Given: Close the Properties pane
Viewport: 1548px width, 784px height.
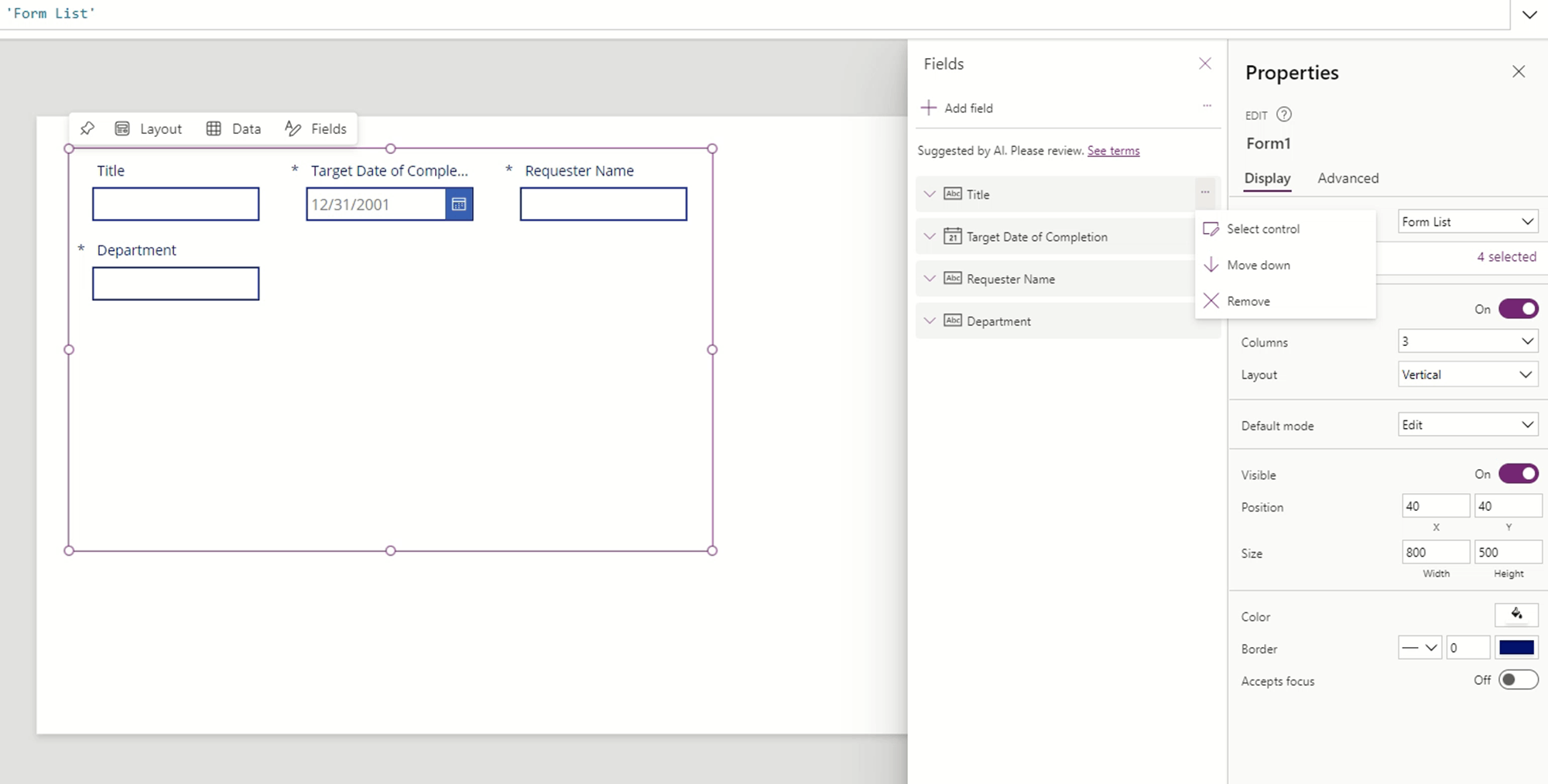Looking at the screenshot, I should click(1519, 72).
